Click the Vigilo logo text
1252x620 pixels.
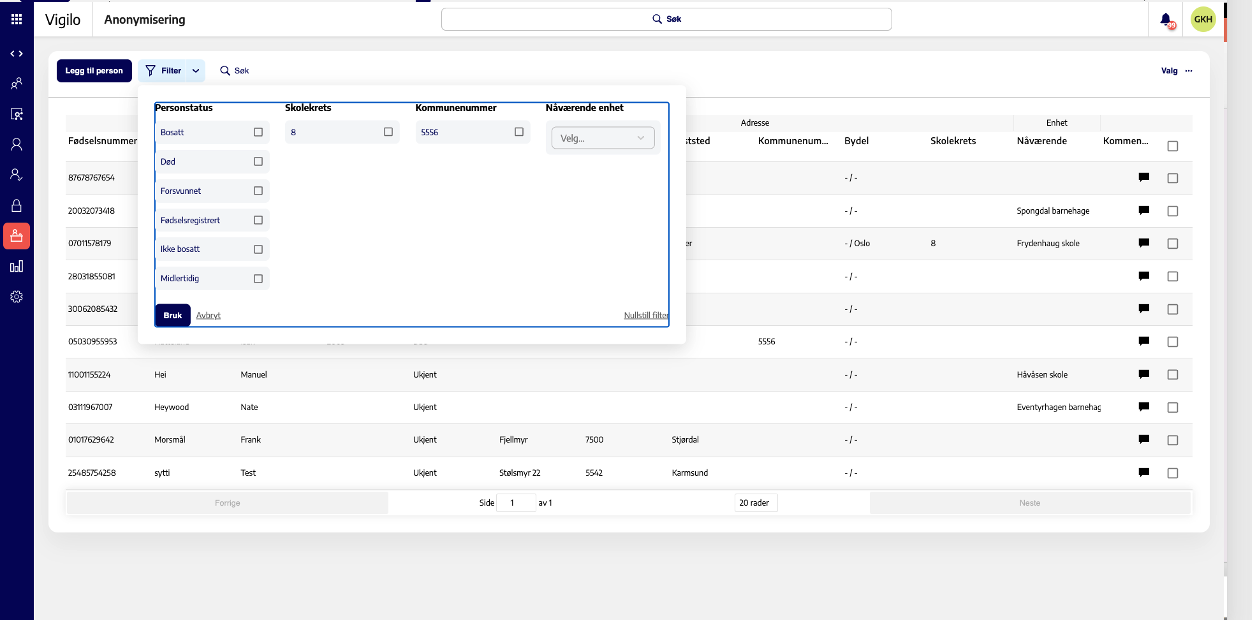[x=63, y=20]
